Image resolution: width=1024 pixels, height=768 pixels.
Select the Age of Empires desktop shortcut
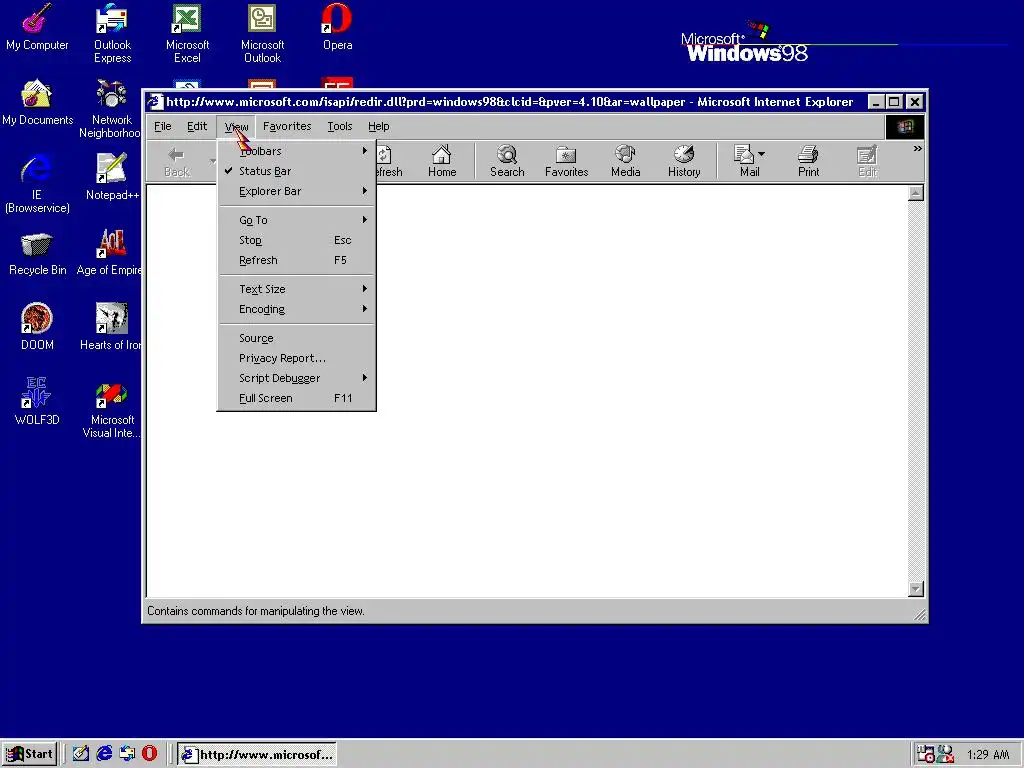point(109,253)
